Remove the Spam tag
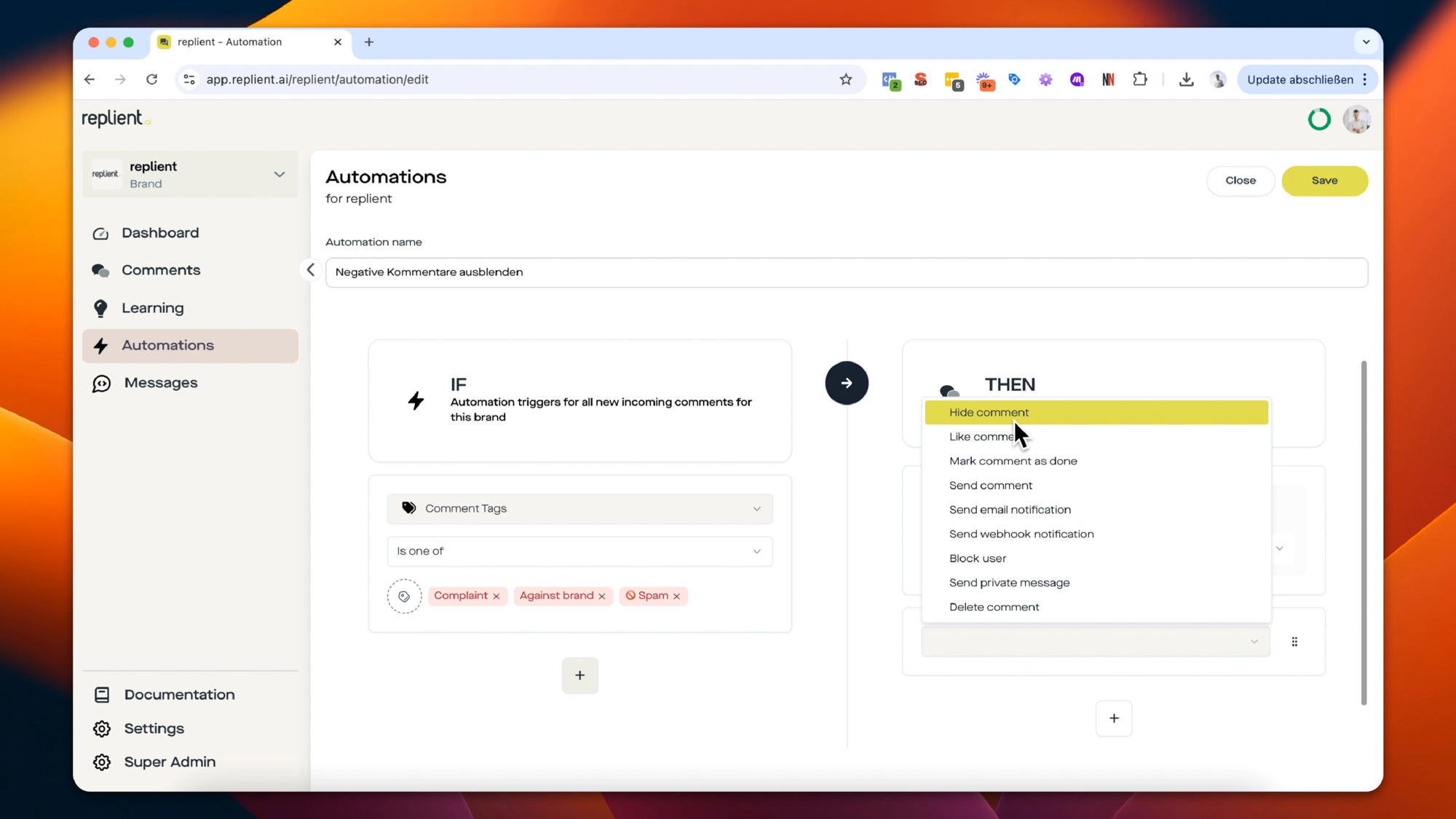The width and height of the screenshot is (1456, 819). pyautogui.click(x=677, y=596)
